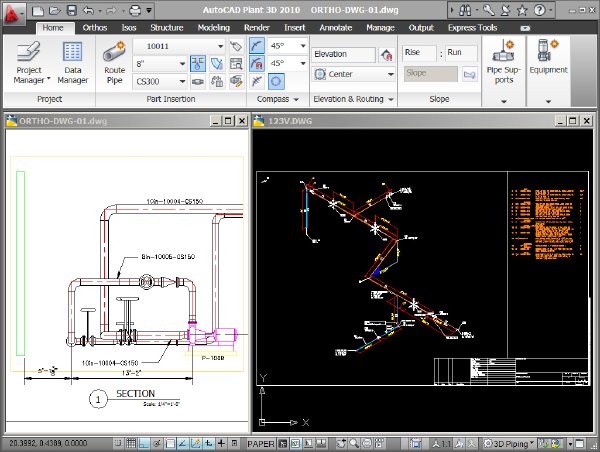Click the Route Pipe button
Screen dimensions: 600x452
114,63
